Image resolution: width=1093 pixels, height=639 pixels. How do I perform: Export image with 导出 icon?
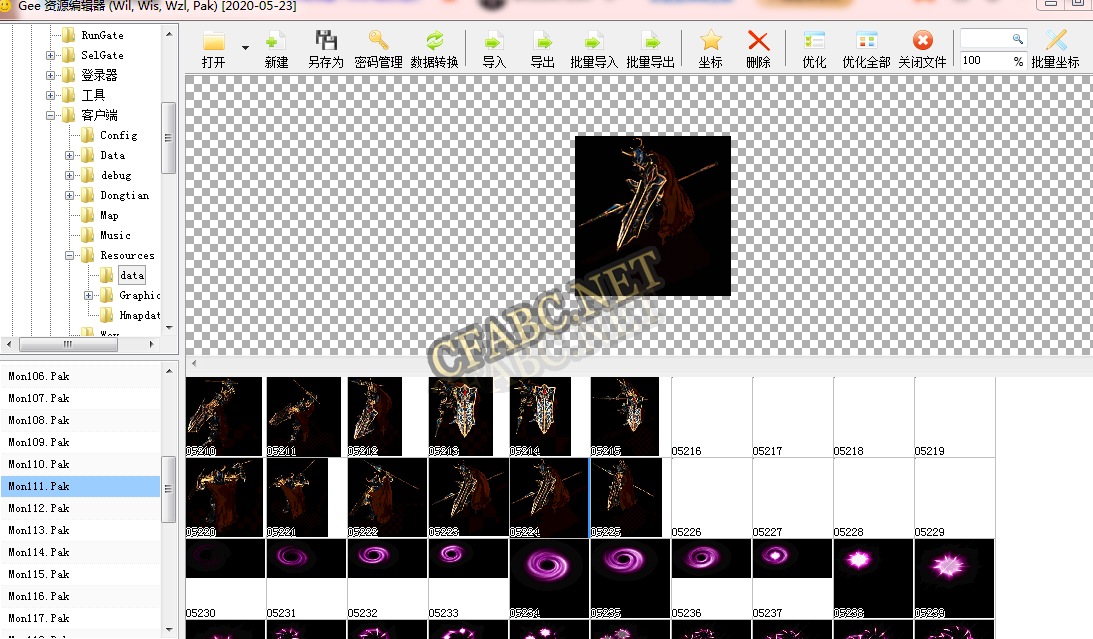pyautogui.click(x=542, y=49)
